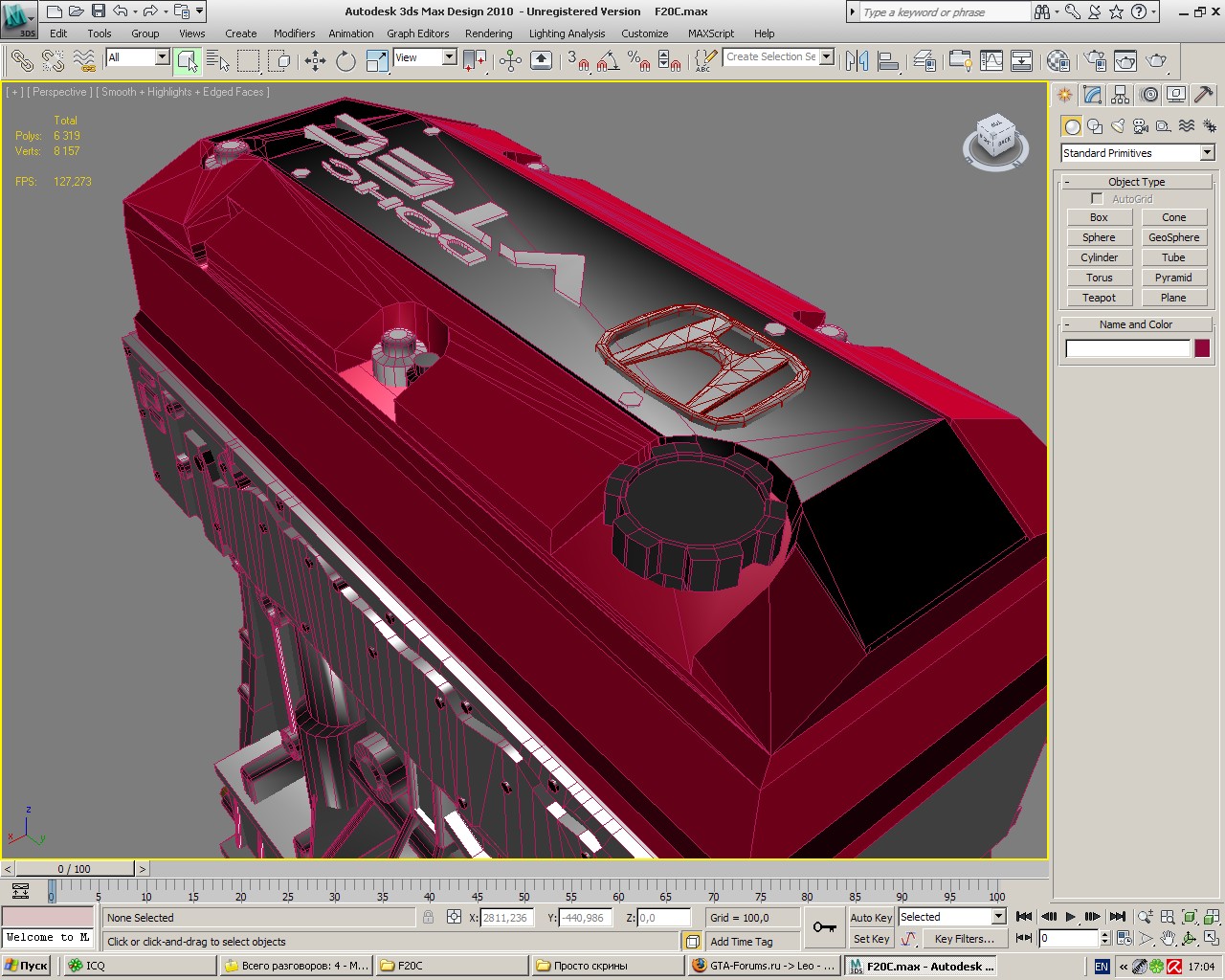Toggle Angle Snap

click(608, 61)
